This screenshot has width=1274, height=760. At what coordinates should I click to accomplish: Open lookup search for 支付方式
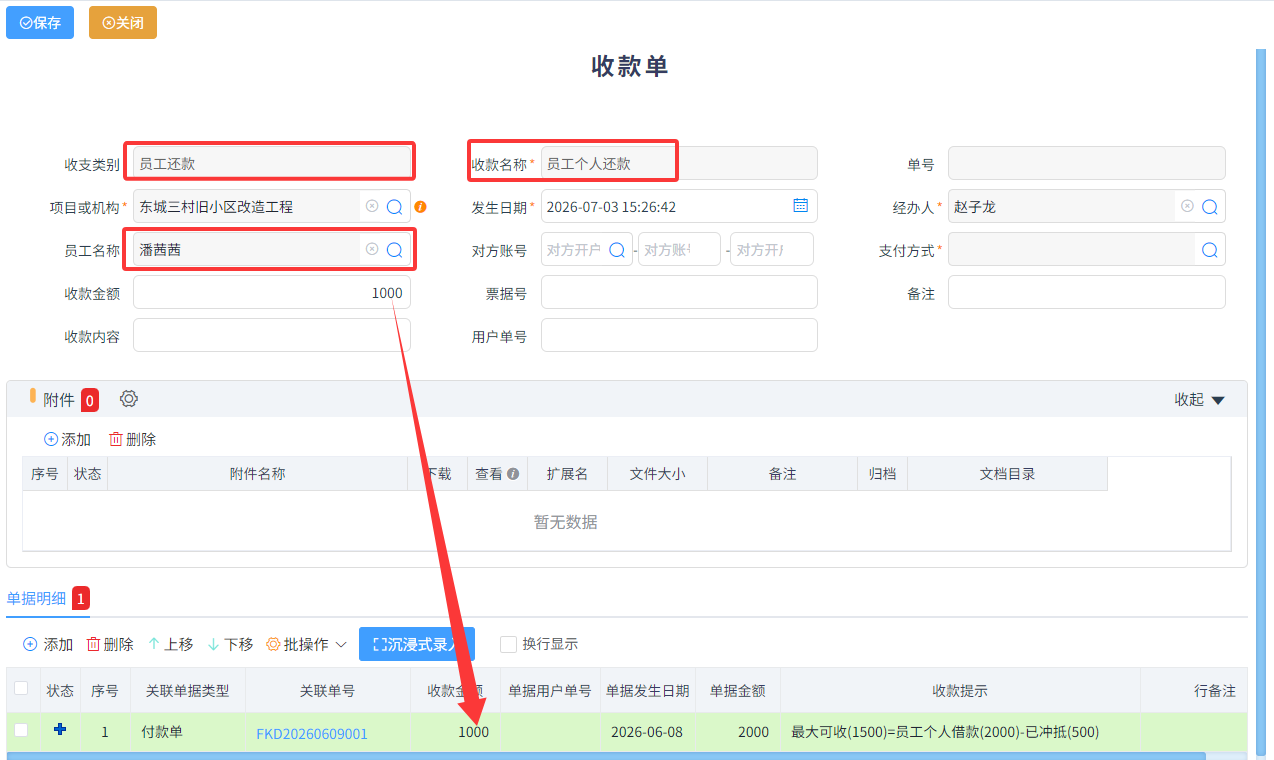[1210, 250]
